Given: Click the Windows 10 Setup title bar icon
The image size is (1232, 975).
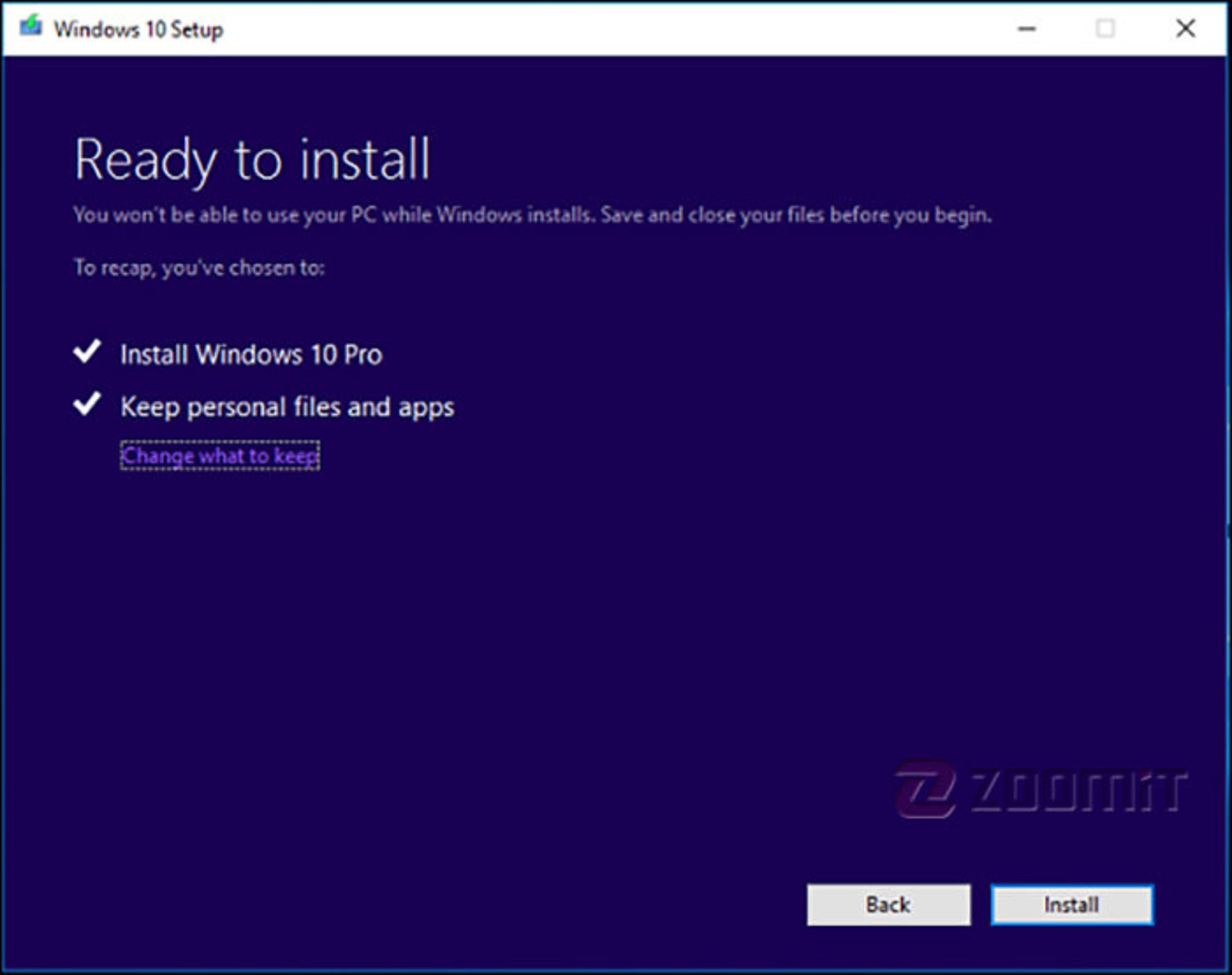Looking at the screenshot, I should [x=30, y=28].
